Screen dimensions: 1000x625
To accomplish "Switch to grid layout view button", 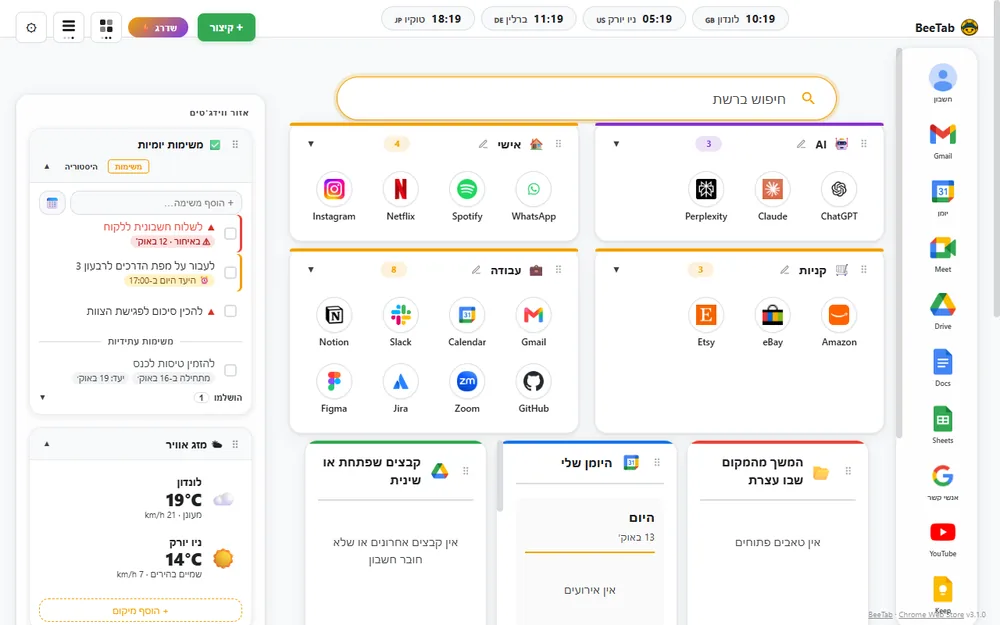I will 107,27.
